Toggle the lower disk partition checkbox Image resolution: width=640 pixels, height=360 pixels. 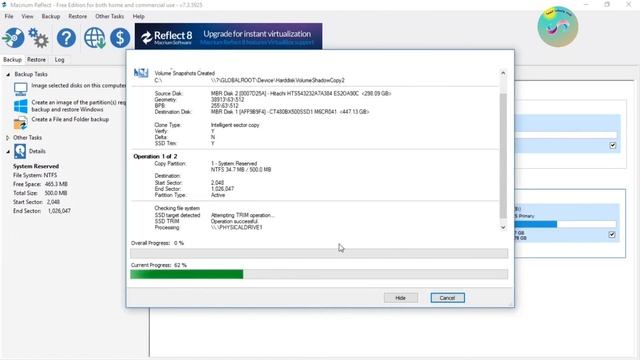(611, 234)
